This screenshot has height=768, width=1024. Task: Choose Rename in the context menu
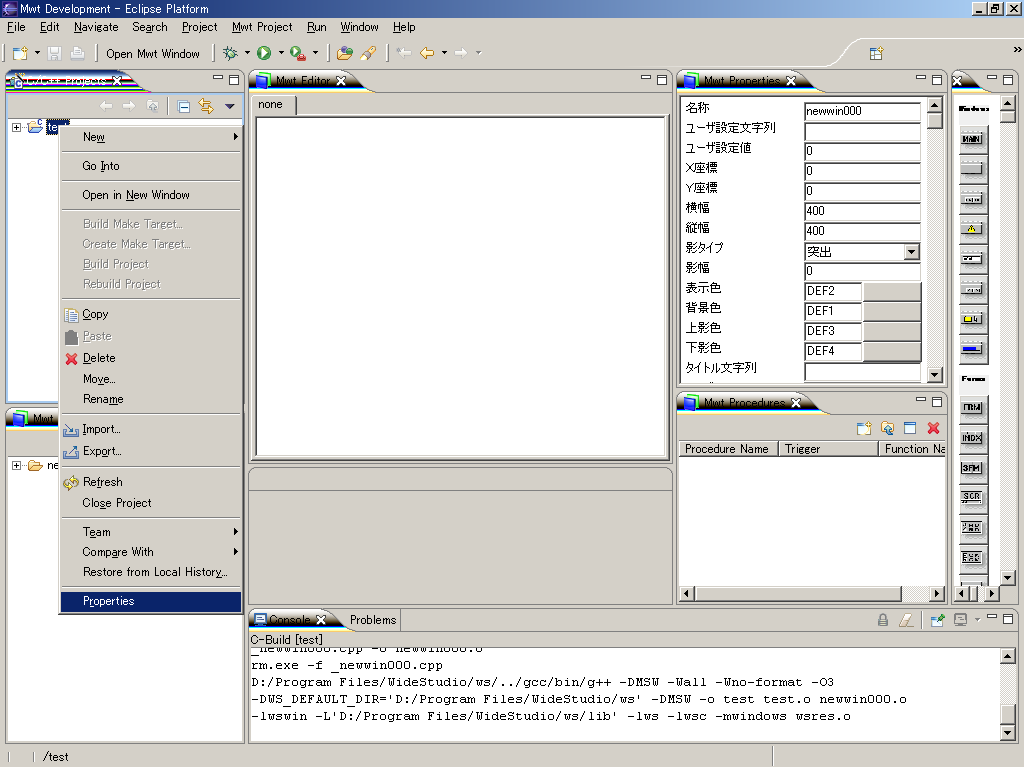tap(151, 399)
